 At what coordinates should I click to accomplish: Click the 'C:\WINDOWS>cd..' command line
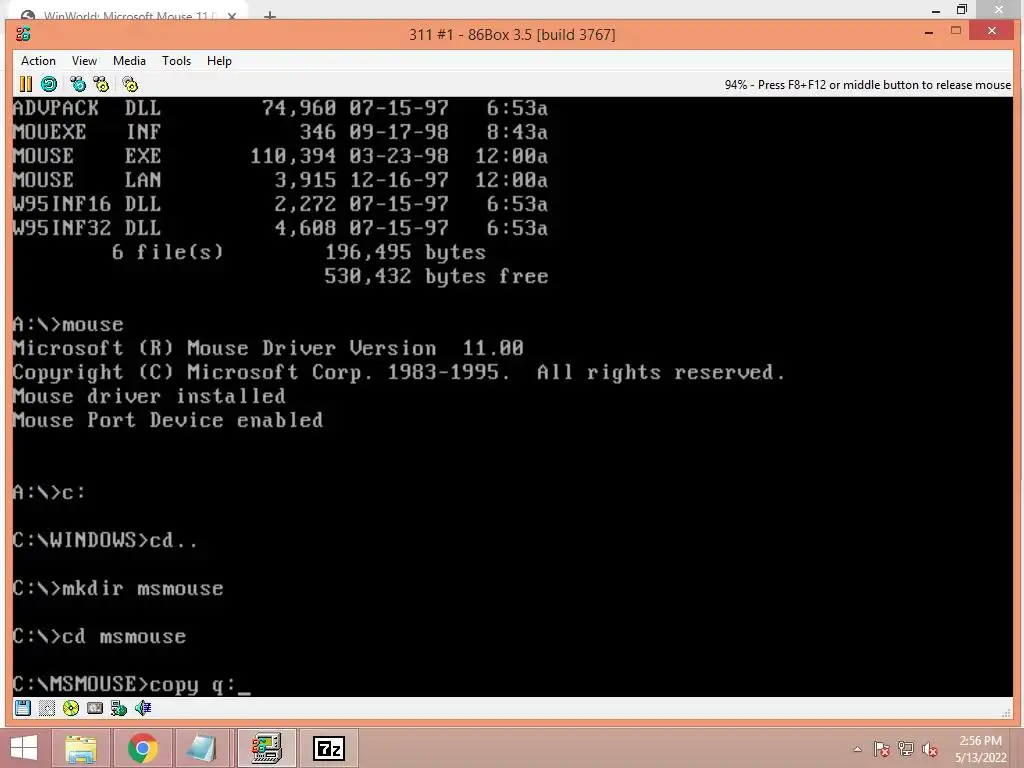click(x=105, y=540)
